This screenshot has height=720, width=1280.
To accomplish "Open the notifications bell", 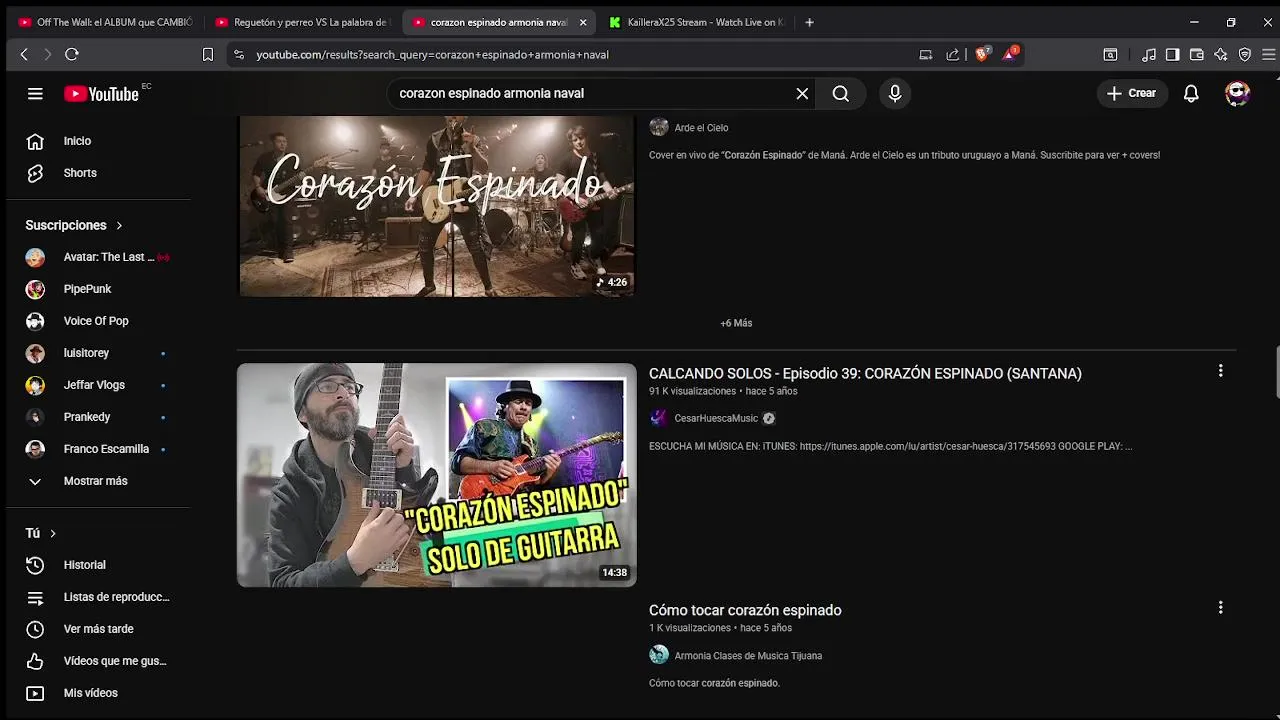I will point(1191,93).
